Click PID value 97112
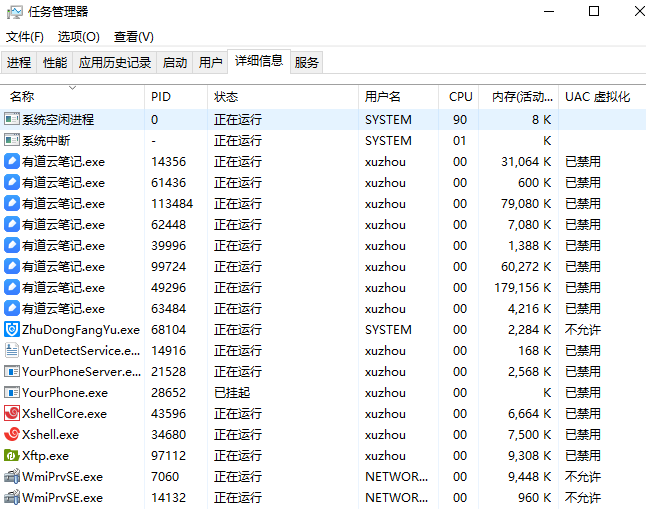The image size is (646, 509). point(169,455)
